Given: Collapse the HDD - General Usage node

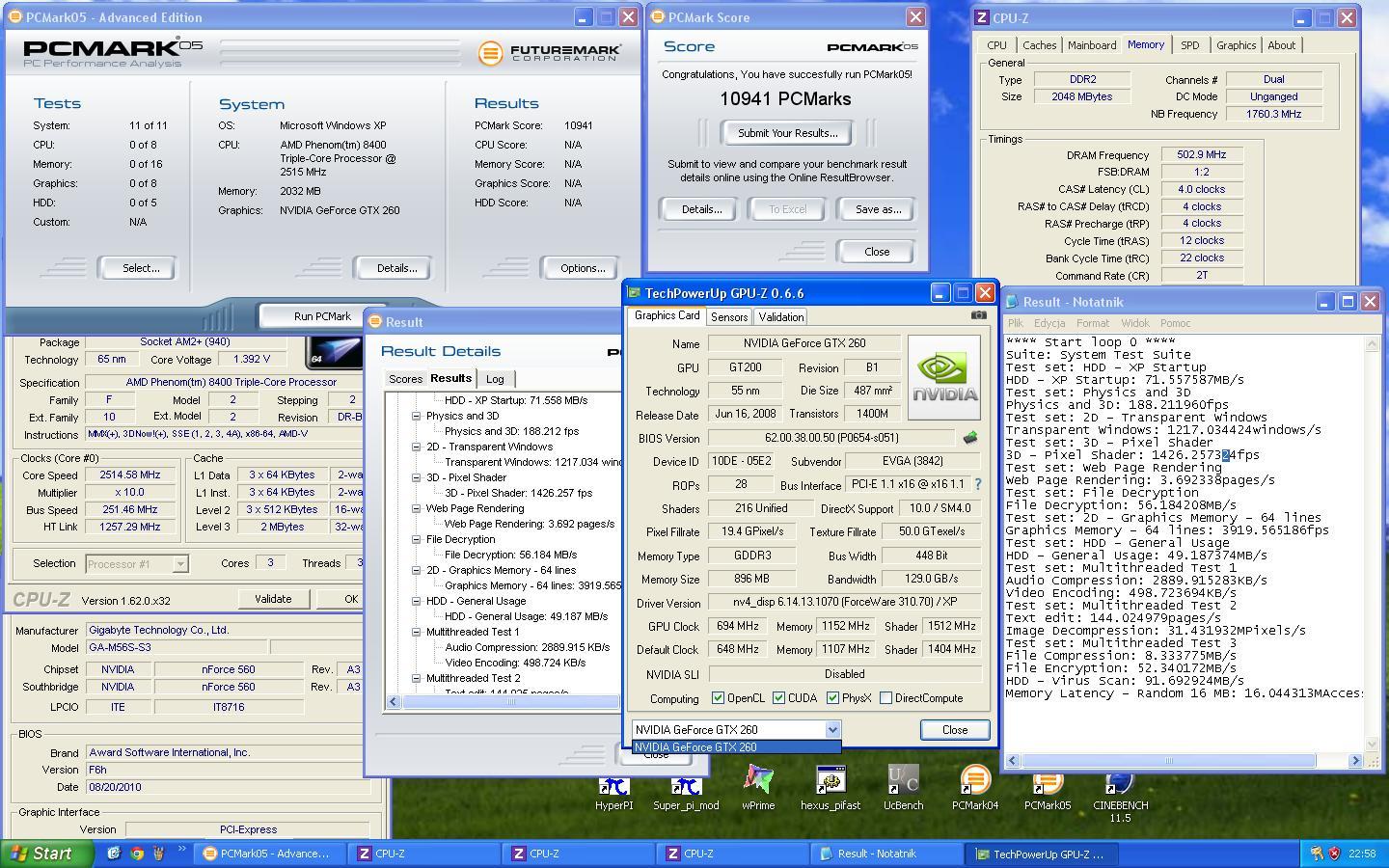Looking at the screenshot, I should pos(417,601).
